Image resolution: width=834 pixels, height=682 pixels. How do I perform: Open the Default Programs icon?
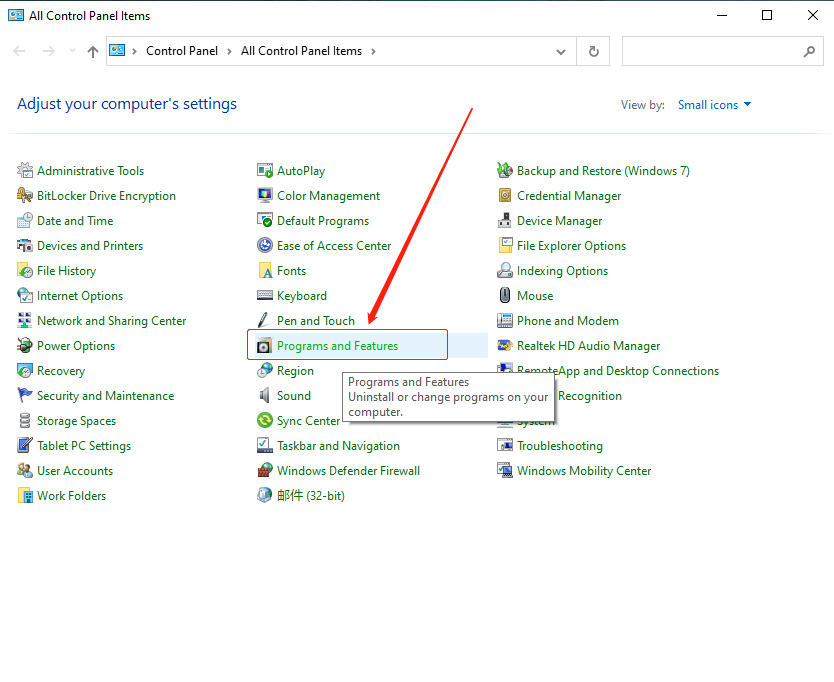[264, 220]
